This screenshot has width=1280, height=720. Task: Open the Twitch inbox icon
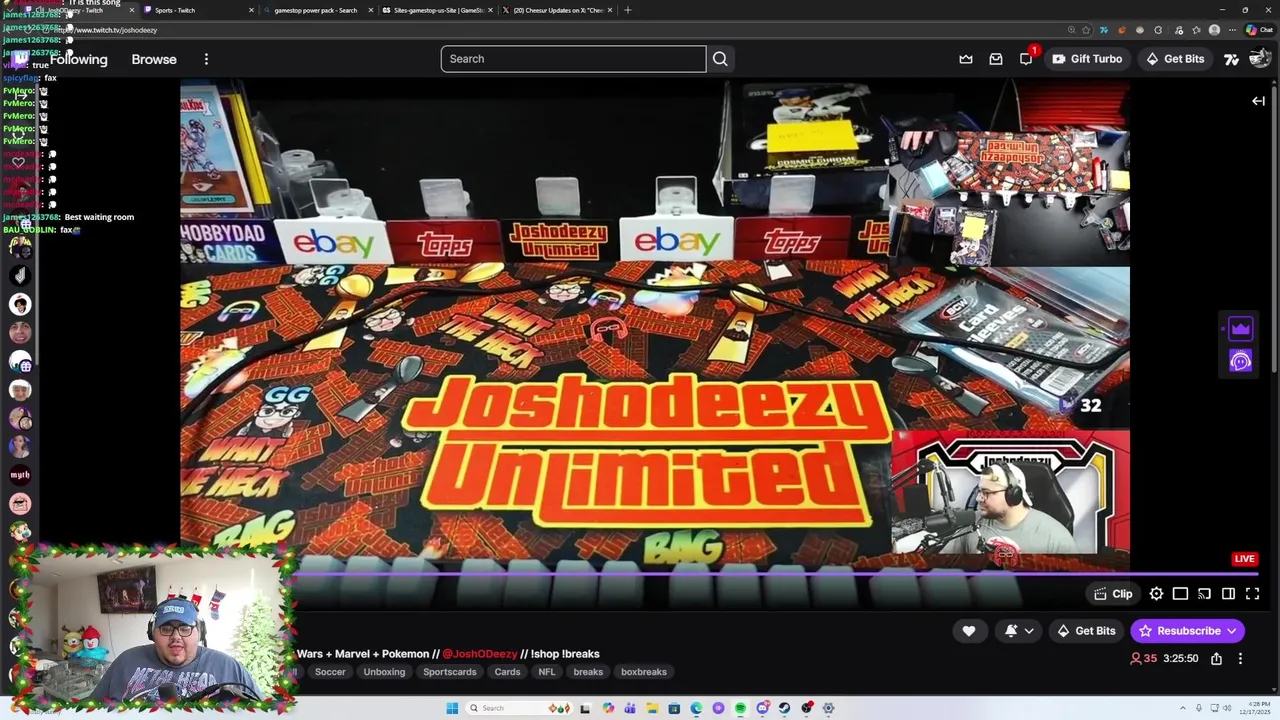pos(996,59)
